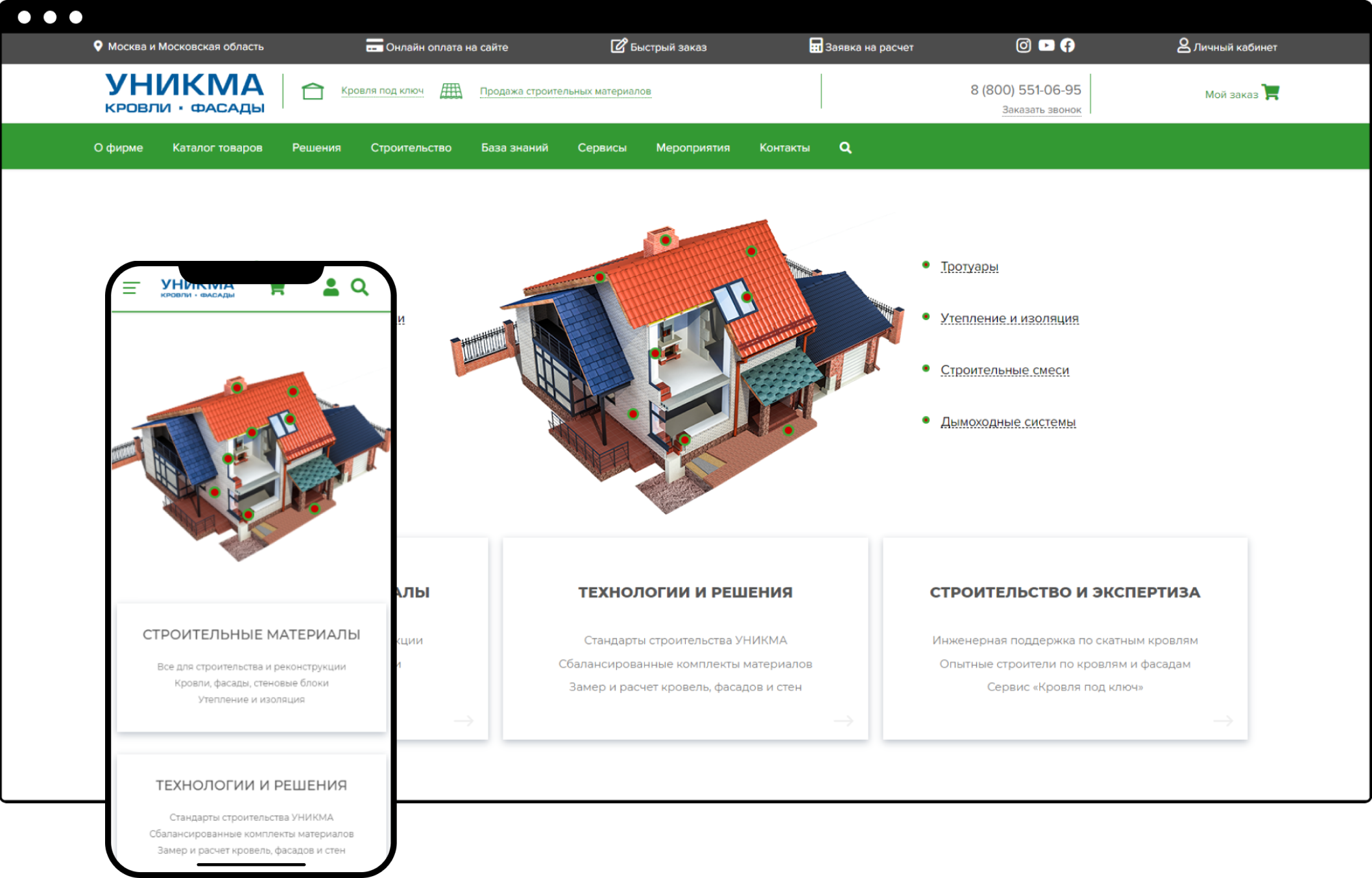This screenshot has width=1372, height=878.
Task: Tap the green search icon on phone mockup
Action: click(x=359, y=287)
